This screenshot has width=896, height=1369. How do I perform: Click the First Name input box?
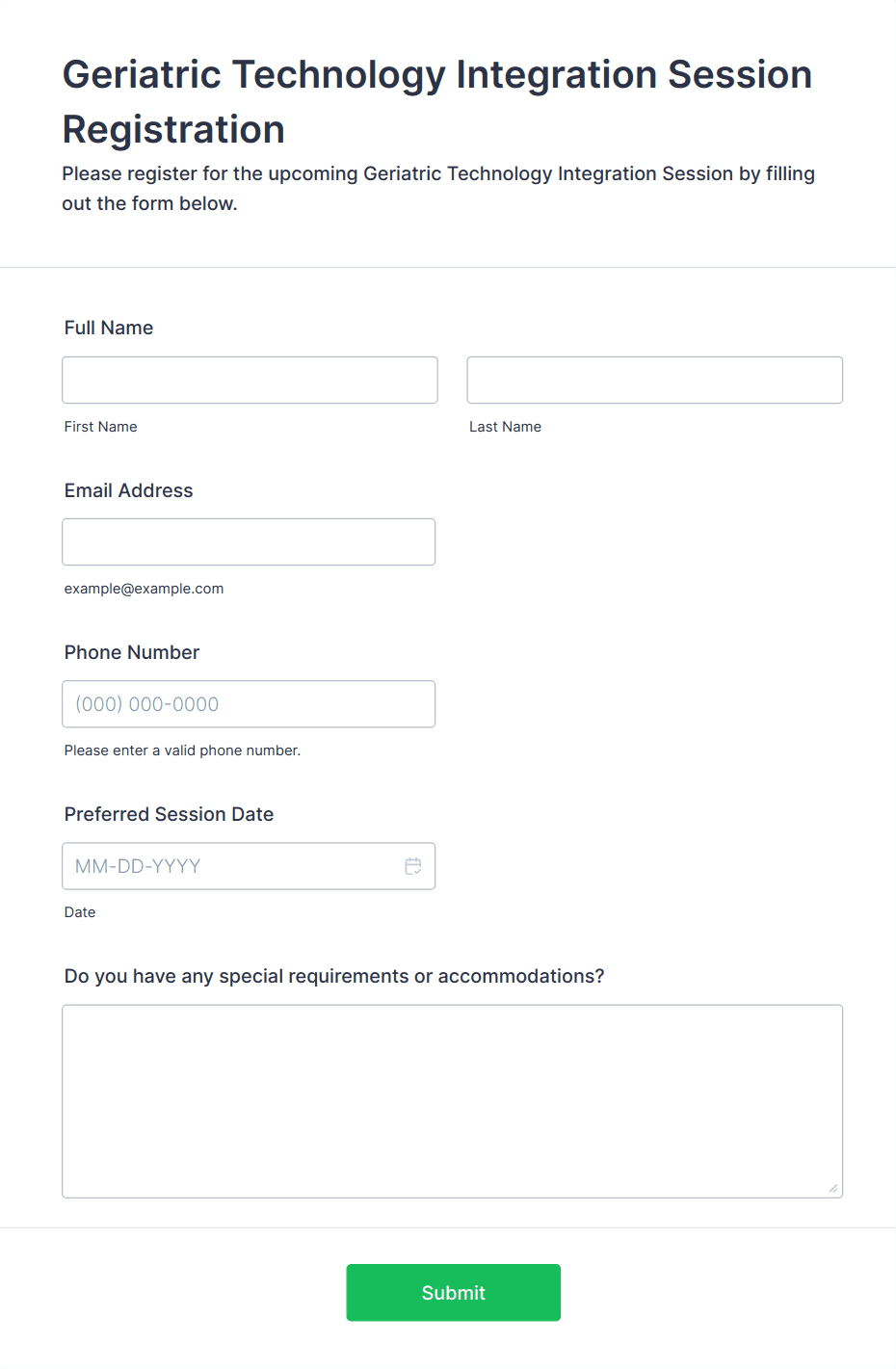[x=250, y=381]
